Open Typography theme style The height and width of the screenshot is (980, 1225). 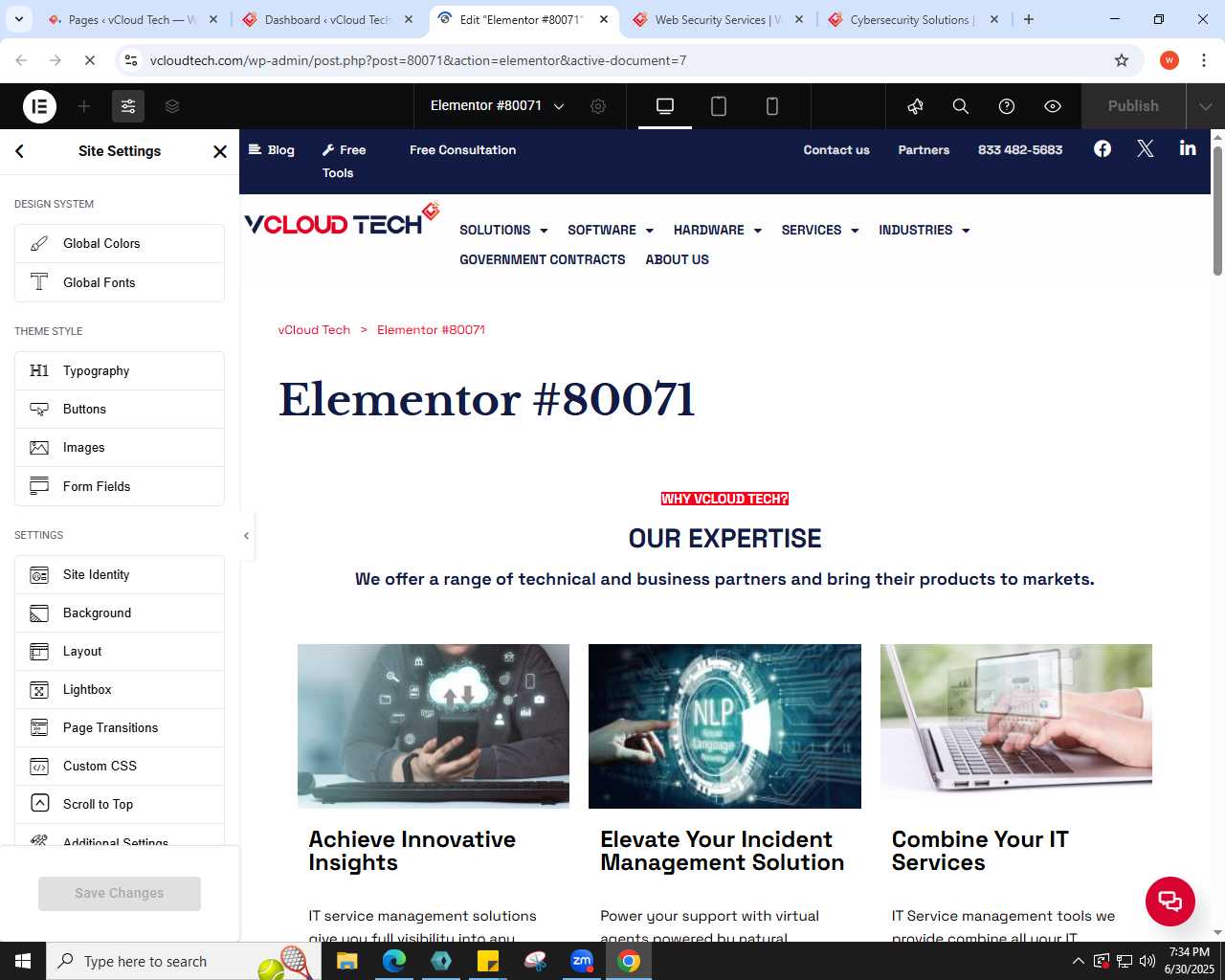coord(120,370)
